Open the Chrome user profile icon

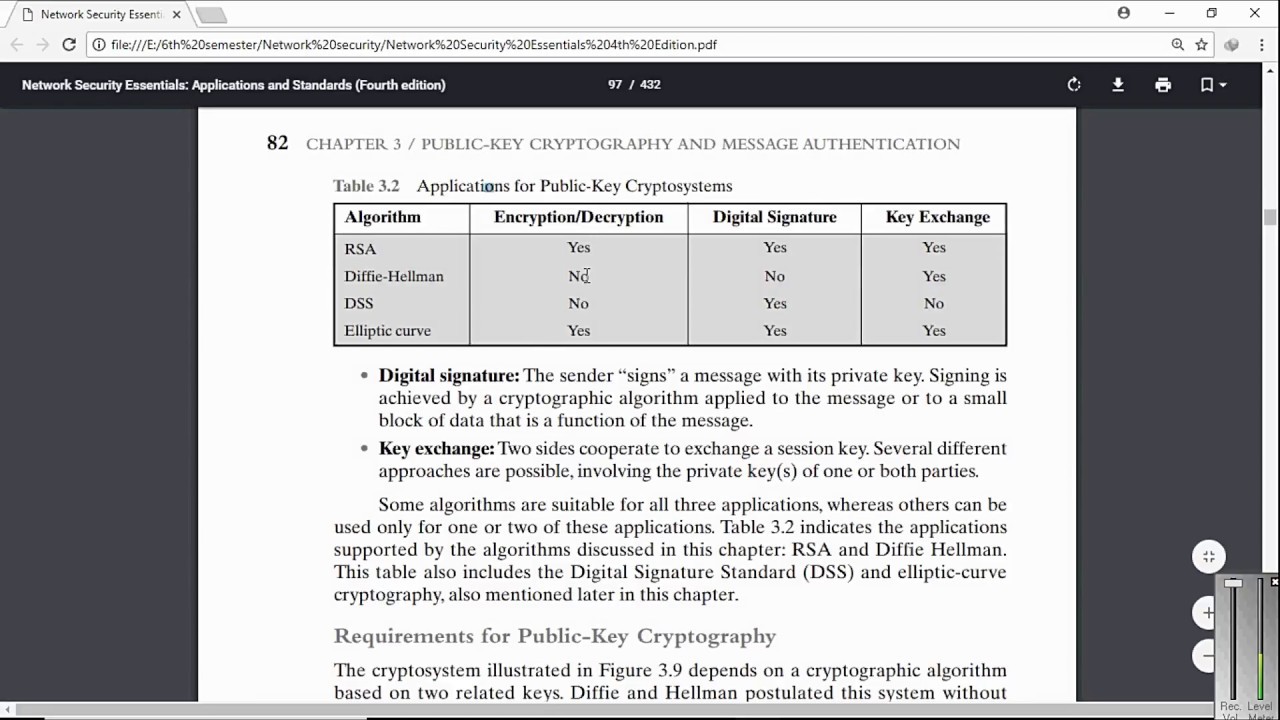pos(1124,13)
